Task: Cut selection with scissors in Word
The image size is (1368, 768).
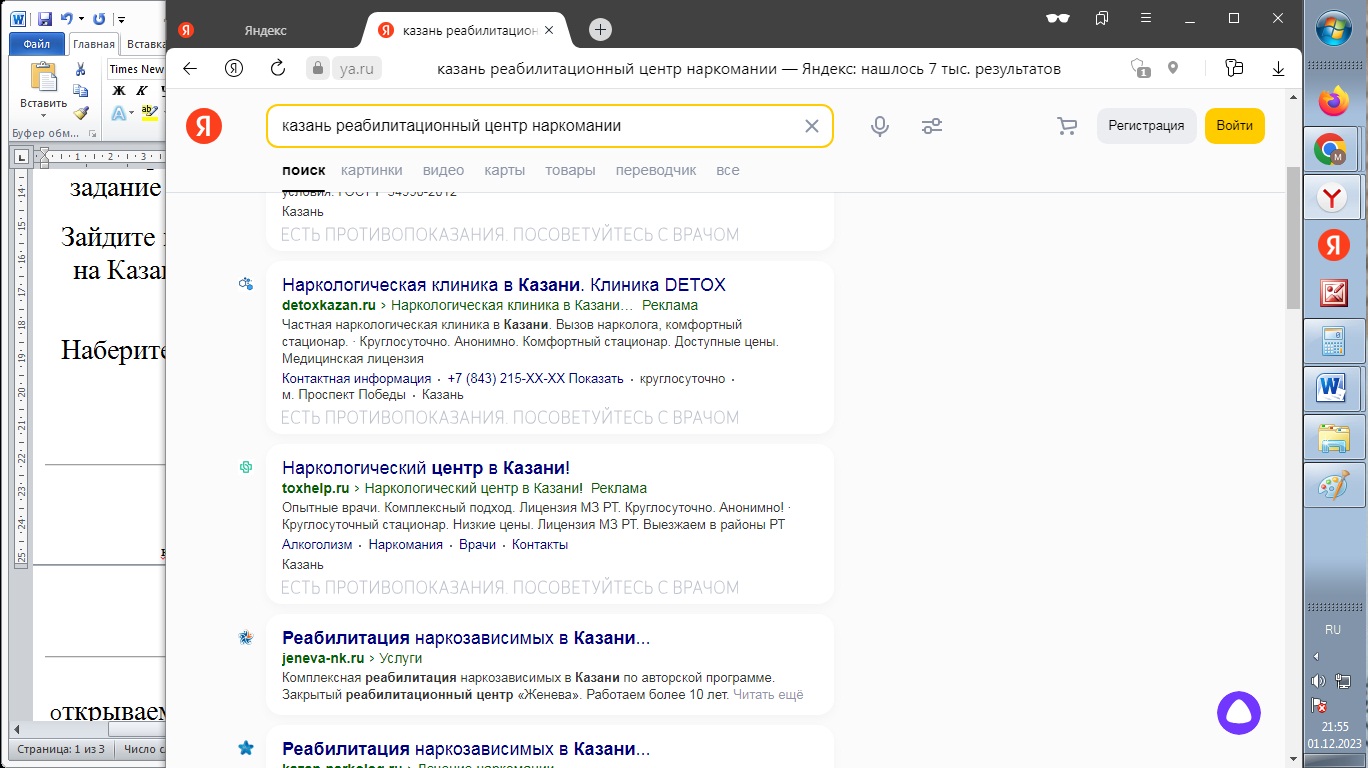Action: click(81, 69)
